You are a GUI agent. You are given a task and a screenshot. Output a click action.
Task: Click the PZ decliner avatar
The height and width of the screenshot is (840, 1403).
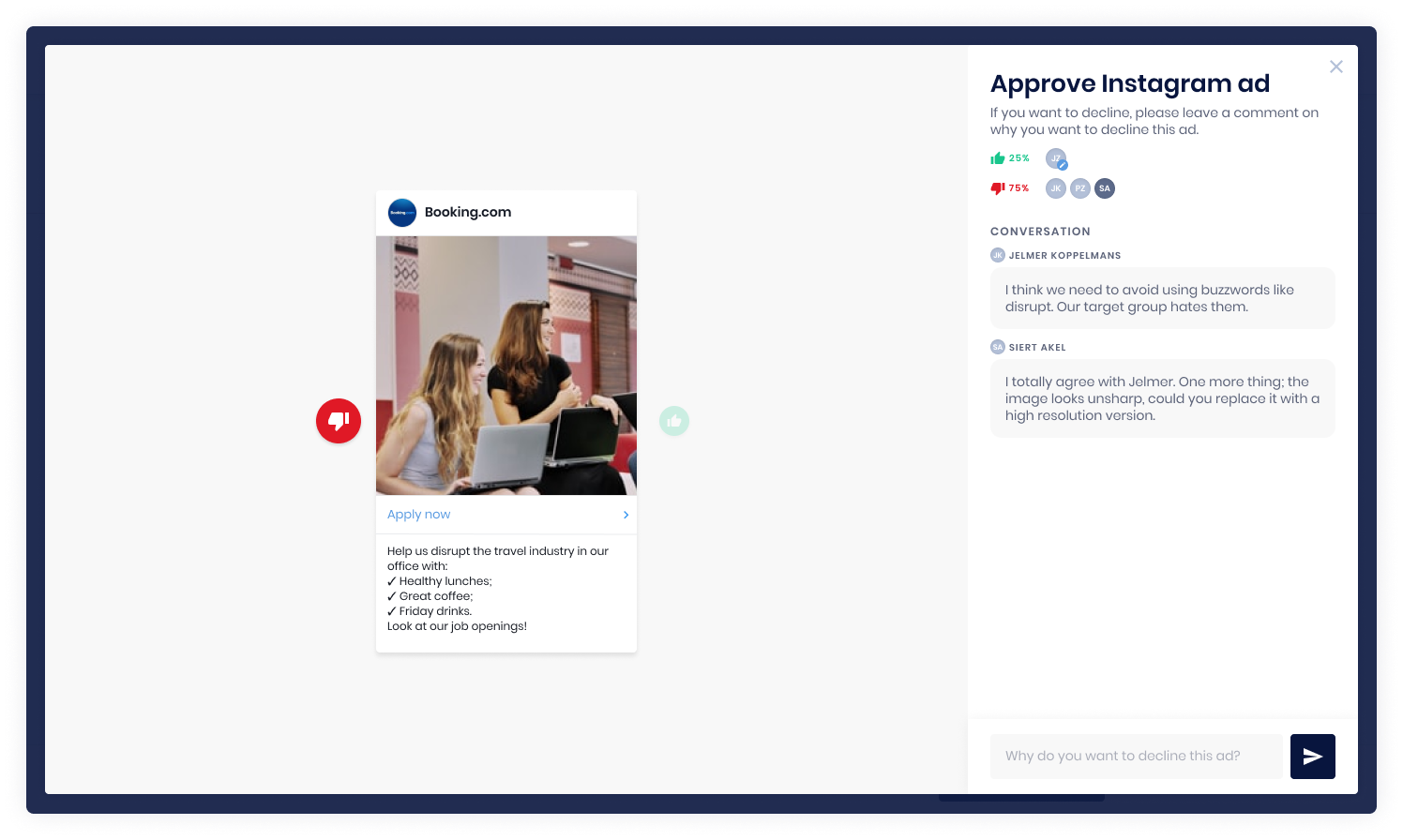1080,188
